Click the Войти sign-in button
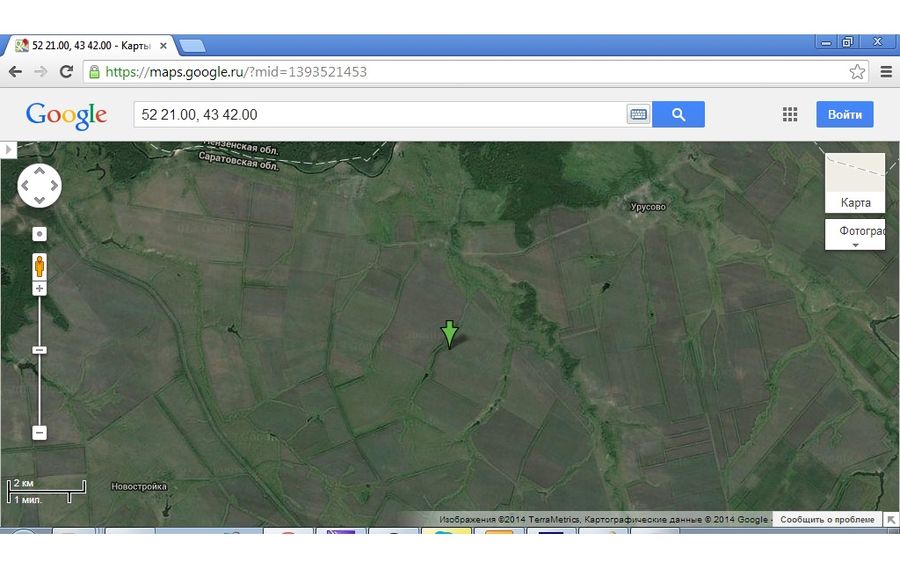900x577 pixels. [x=844, y=115]
